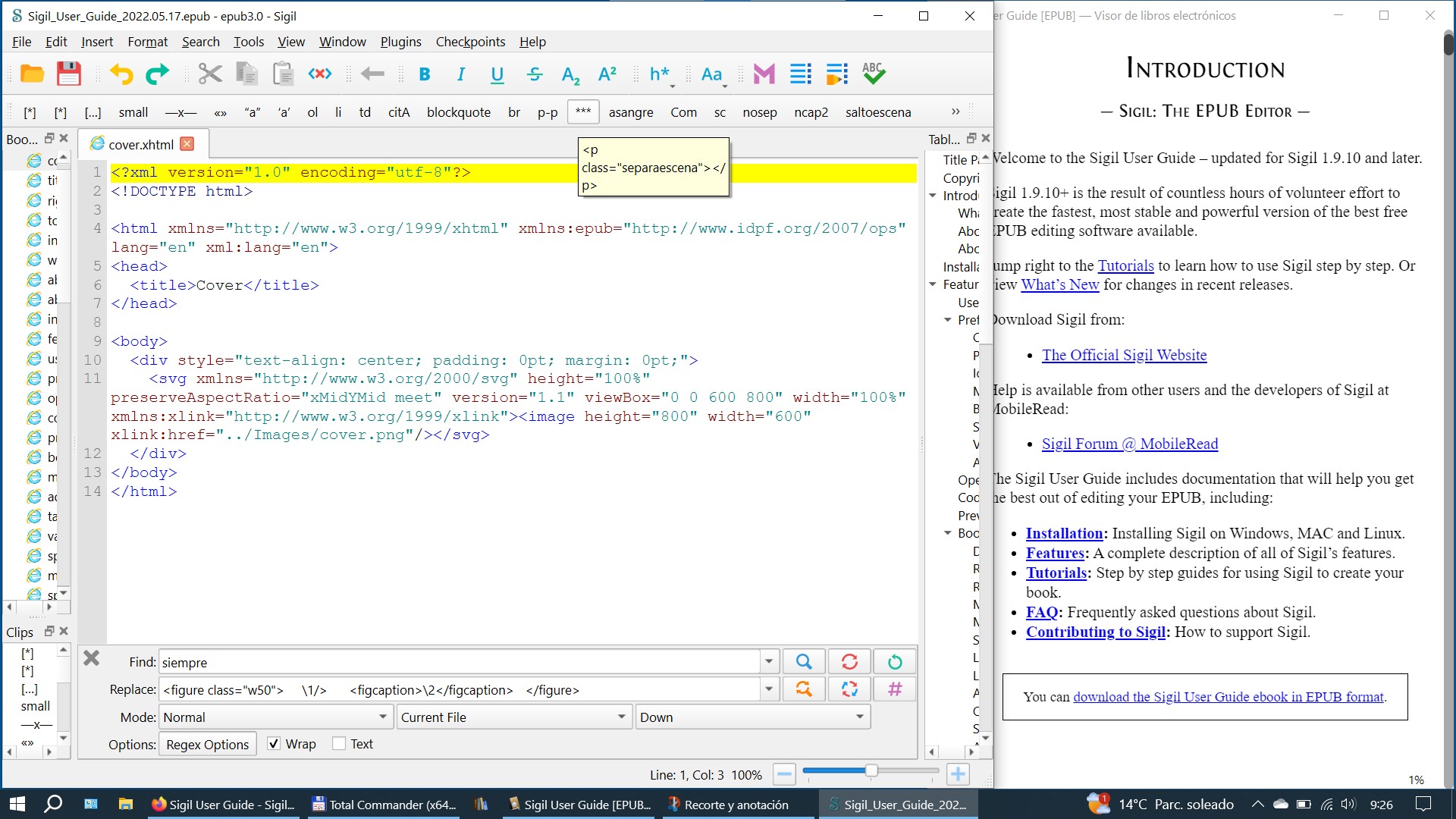The image size is (1456, 819).
Task: Click the Replace All button
Action: click(x=849, y=689)
